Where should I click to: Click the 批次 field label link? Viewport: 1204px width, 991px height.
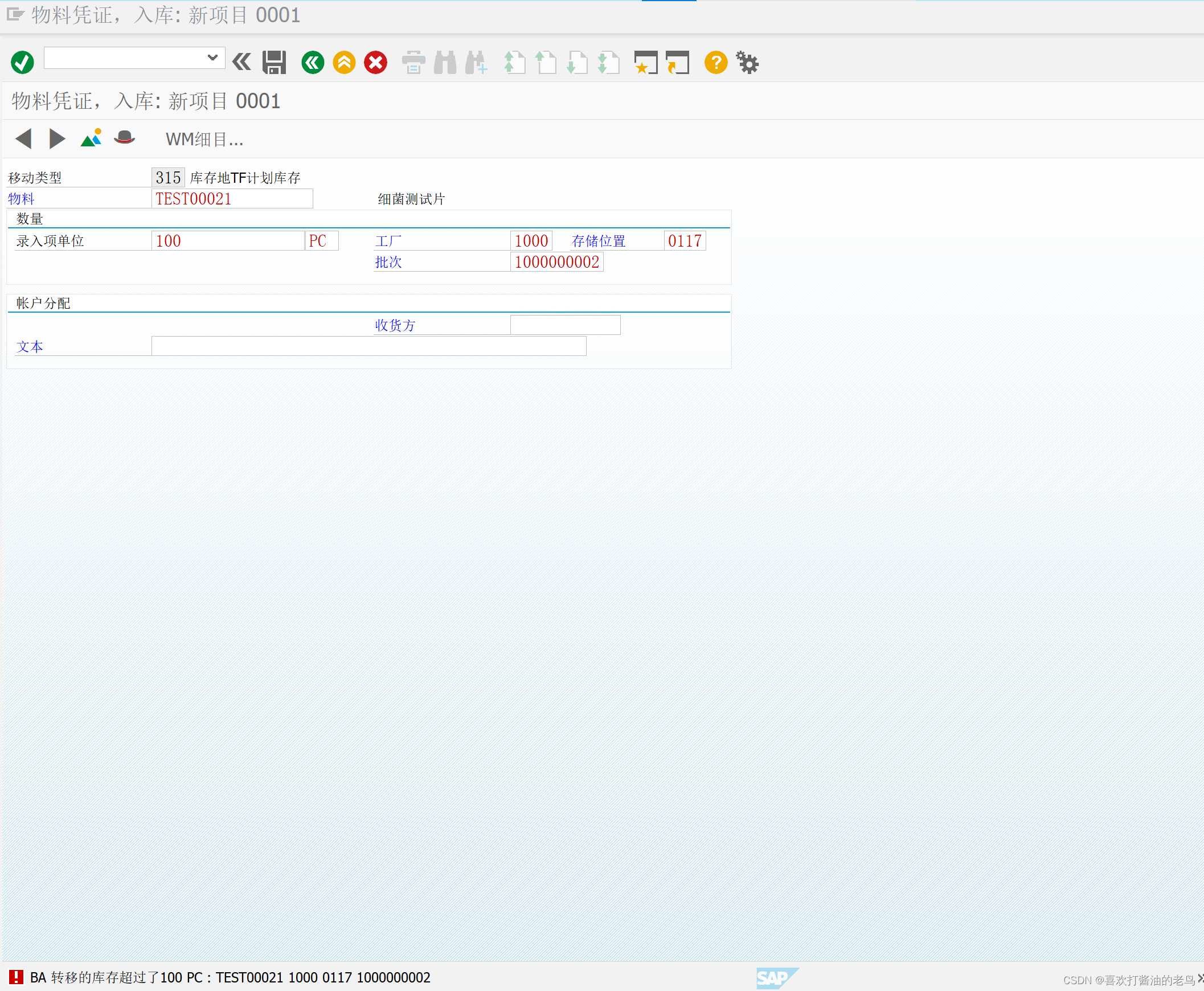pos(388,262)
